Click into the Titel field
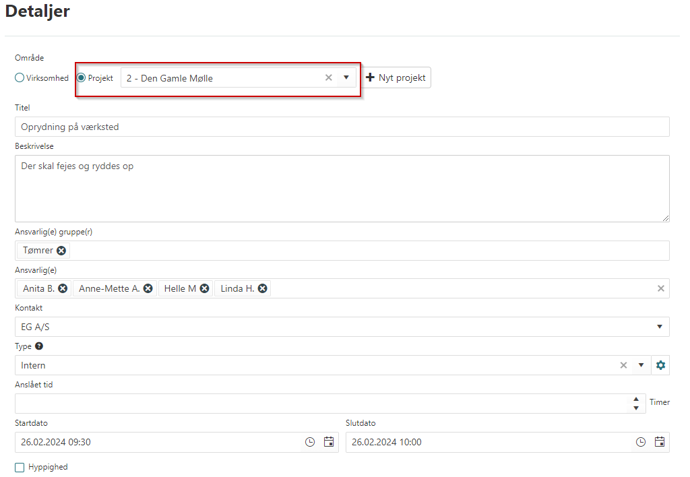Viewport: 690px width, 477px height. pos(342,127)
